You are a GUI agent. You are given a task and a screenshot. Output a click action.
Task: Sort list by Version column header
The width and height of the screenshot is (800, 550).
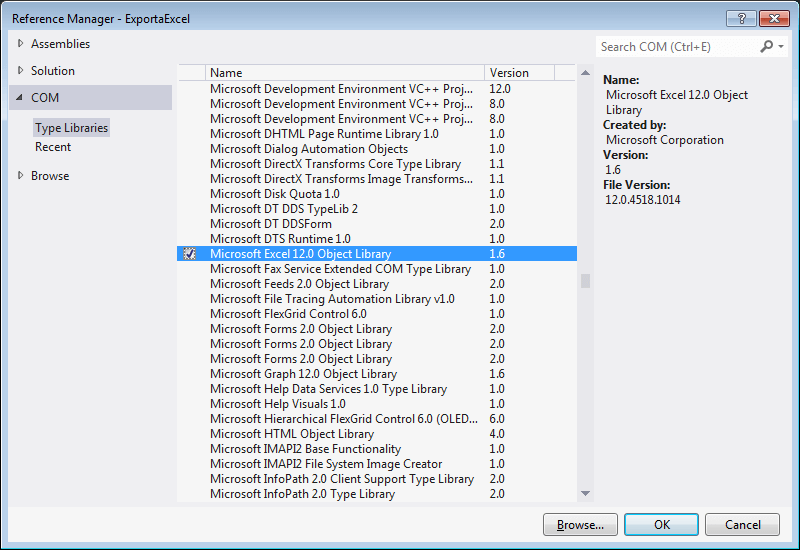pyautogui.click(x=519, y=72)
